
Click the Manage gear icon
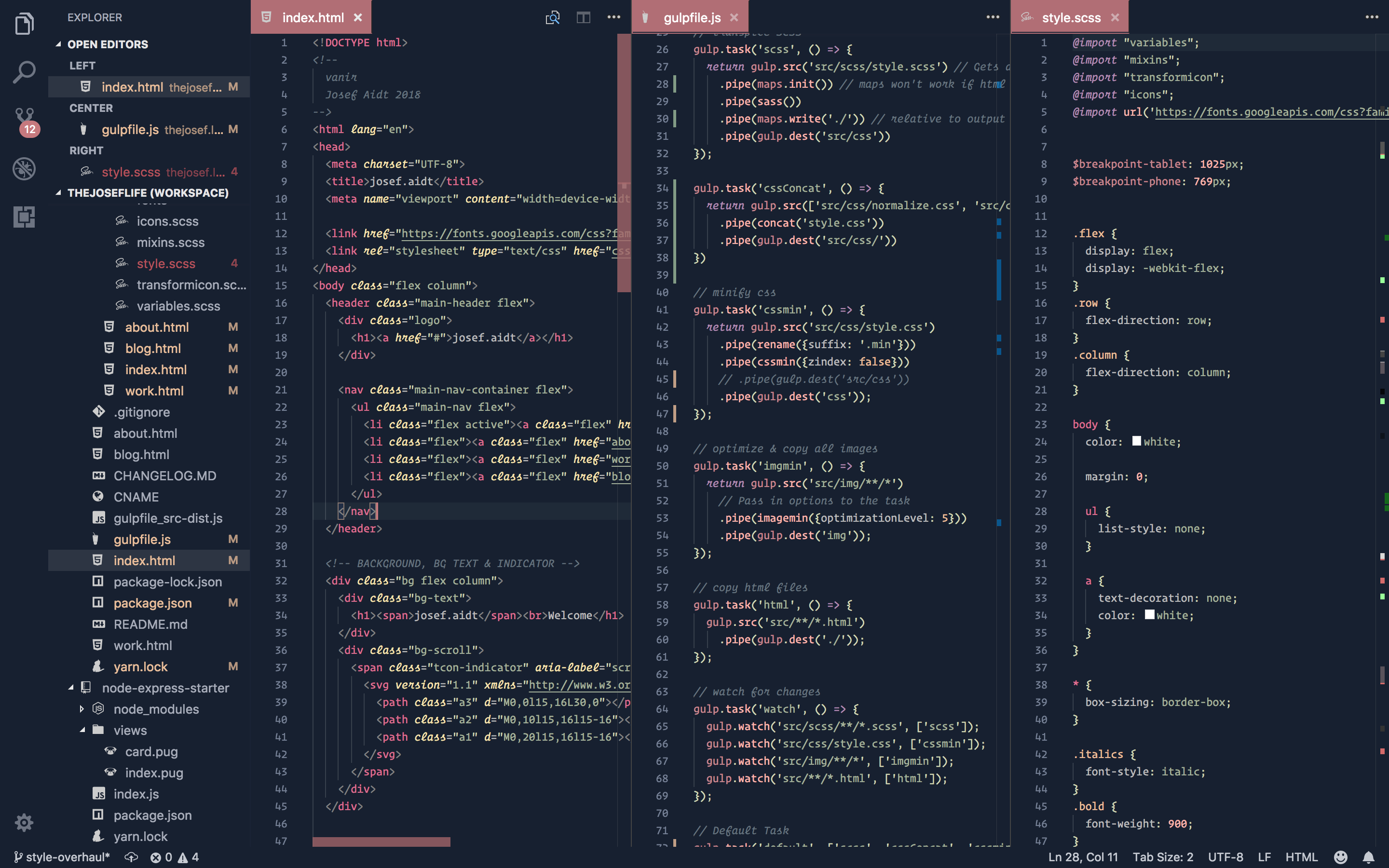pyautogui.click(x=24, y=822)
